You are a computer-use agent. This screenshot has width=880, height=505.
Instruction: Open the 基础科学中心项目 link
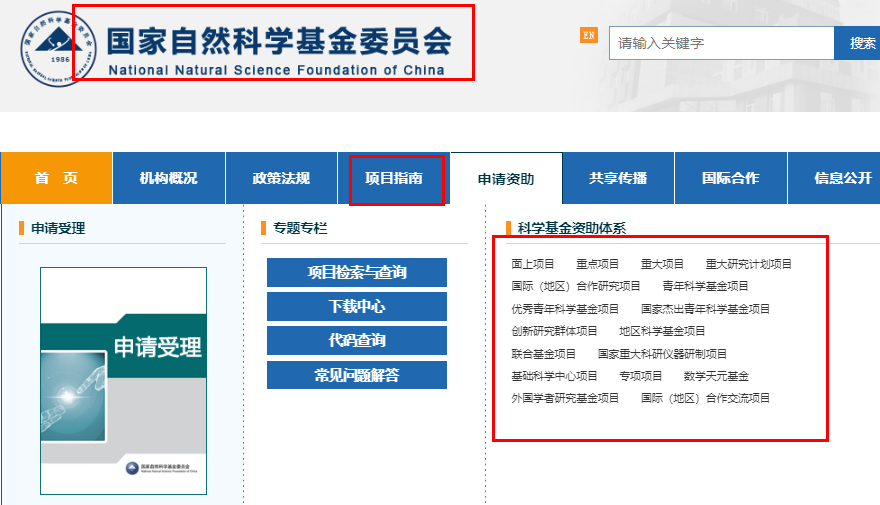(x=554, y=376)
